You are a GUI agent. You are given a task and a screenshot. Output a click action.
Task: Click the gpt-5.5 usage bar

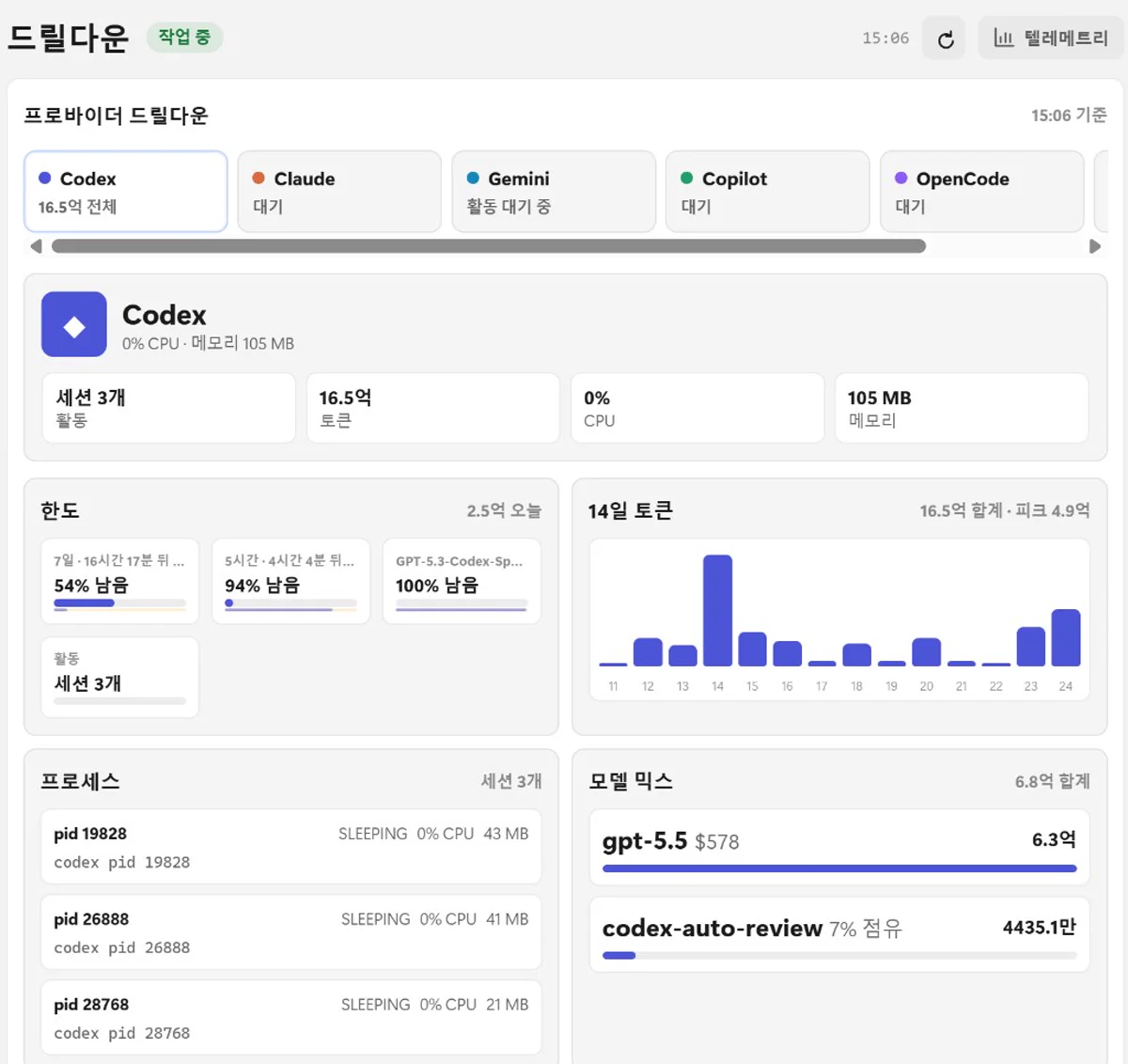(839, 868)
